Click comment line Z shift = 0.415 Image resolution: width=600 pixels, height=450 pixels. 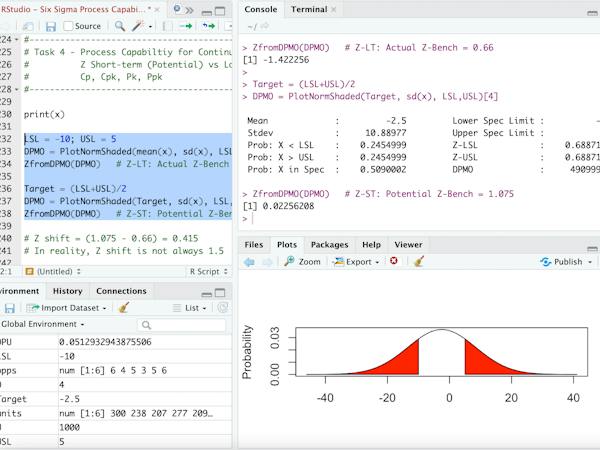(111, 238)
